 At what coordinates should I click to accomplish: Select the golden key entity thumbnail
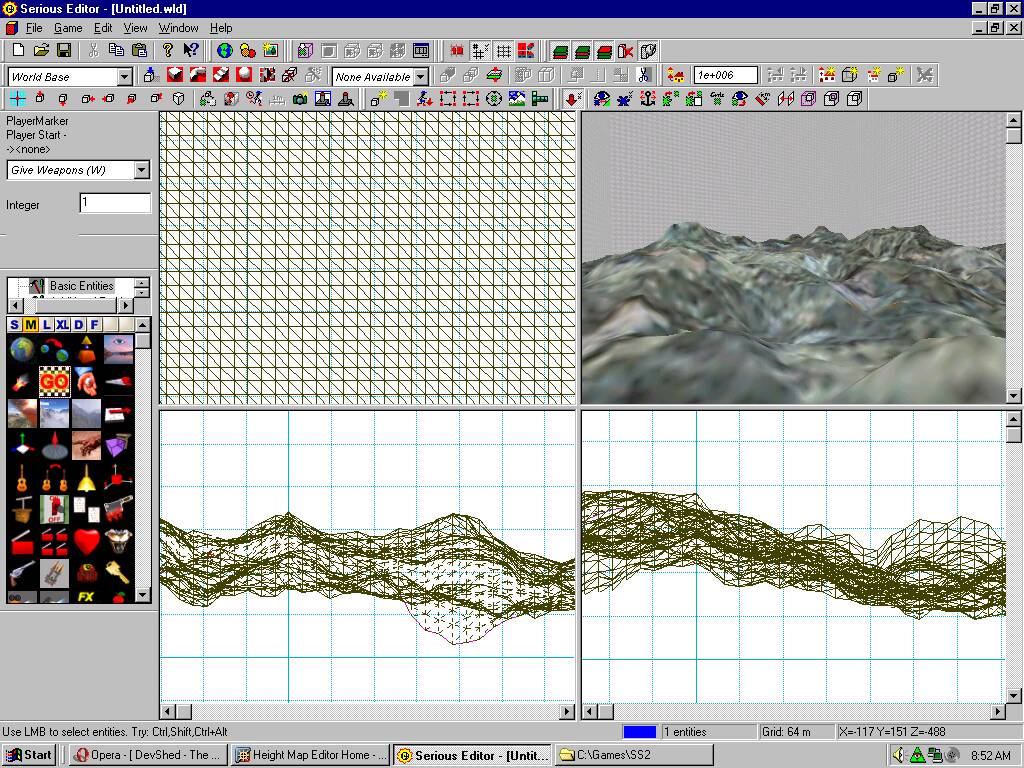[118, 573]
